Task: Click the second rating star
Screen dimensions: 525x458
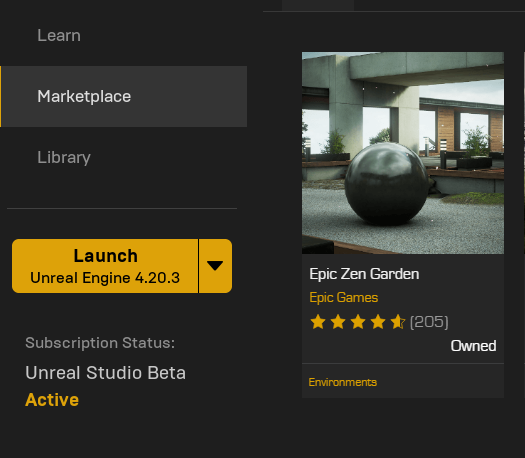Action: click(x=338, y=322)
